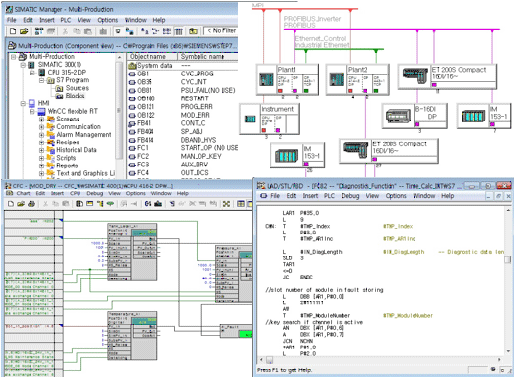Click S7 Memory Card icon in SIMATIC Manager
Screen dimensions: 514x377
click(x=51, y=31)
